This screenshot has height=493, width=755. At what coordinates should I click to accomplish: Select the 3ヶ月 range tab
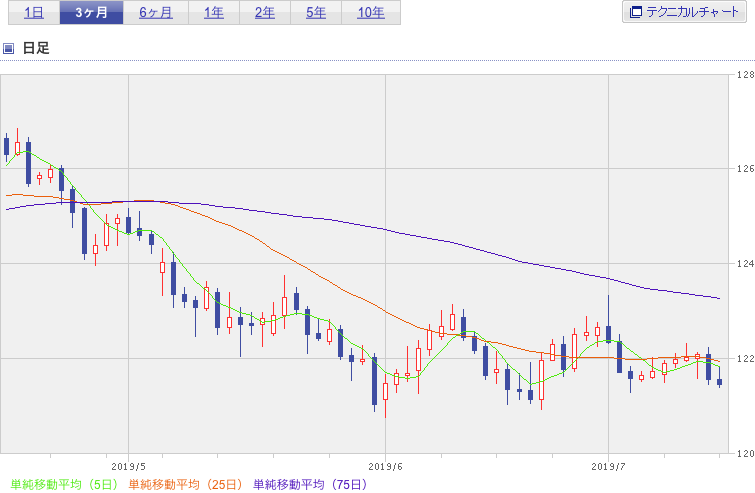(91, 13)
